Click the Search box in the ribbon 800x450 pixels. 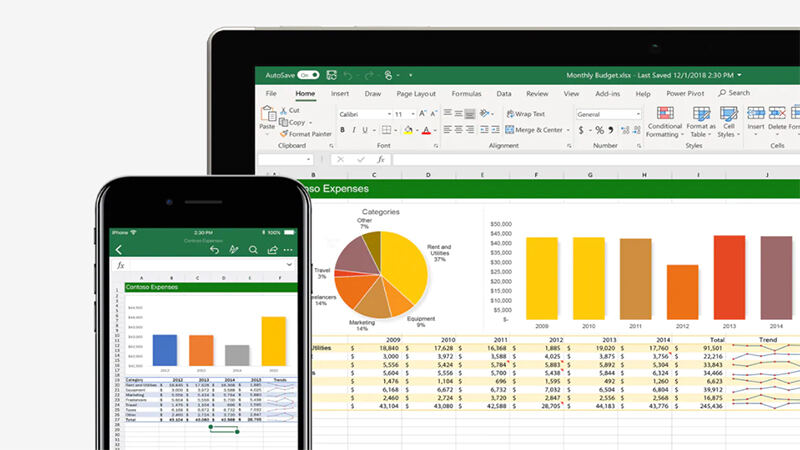[x=734, y=93]
